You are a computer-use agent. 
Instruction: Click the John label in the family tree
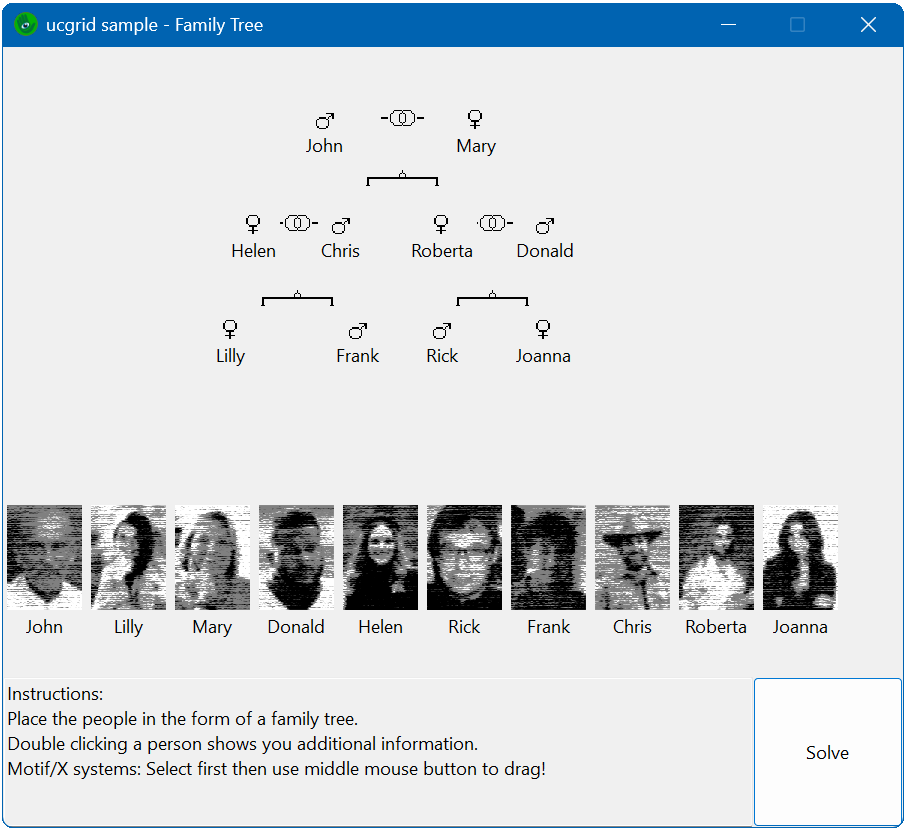pos(324,146)
